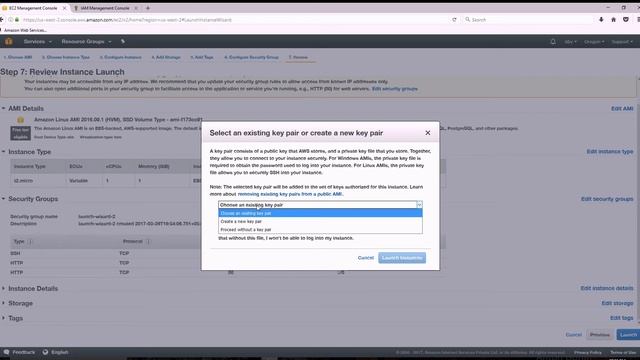
Task: Click the Amazon Linux AMI box icon
Action: coord(20,120)
